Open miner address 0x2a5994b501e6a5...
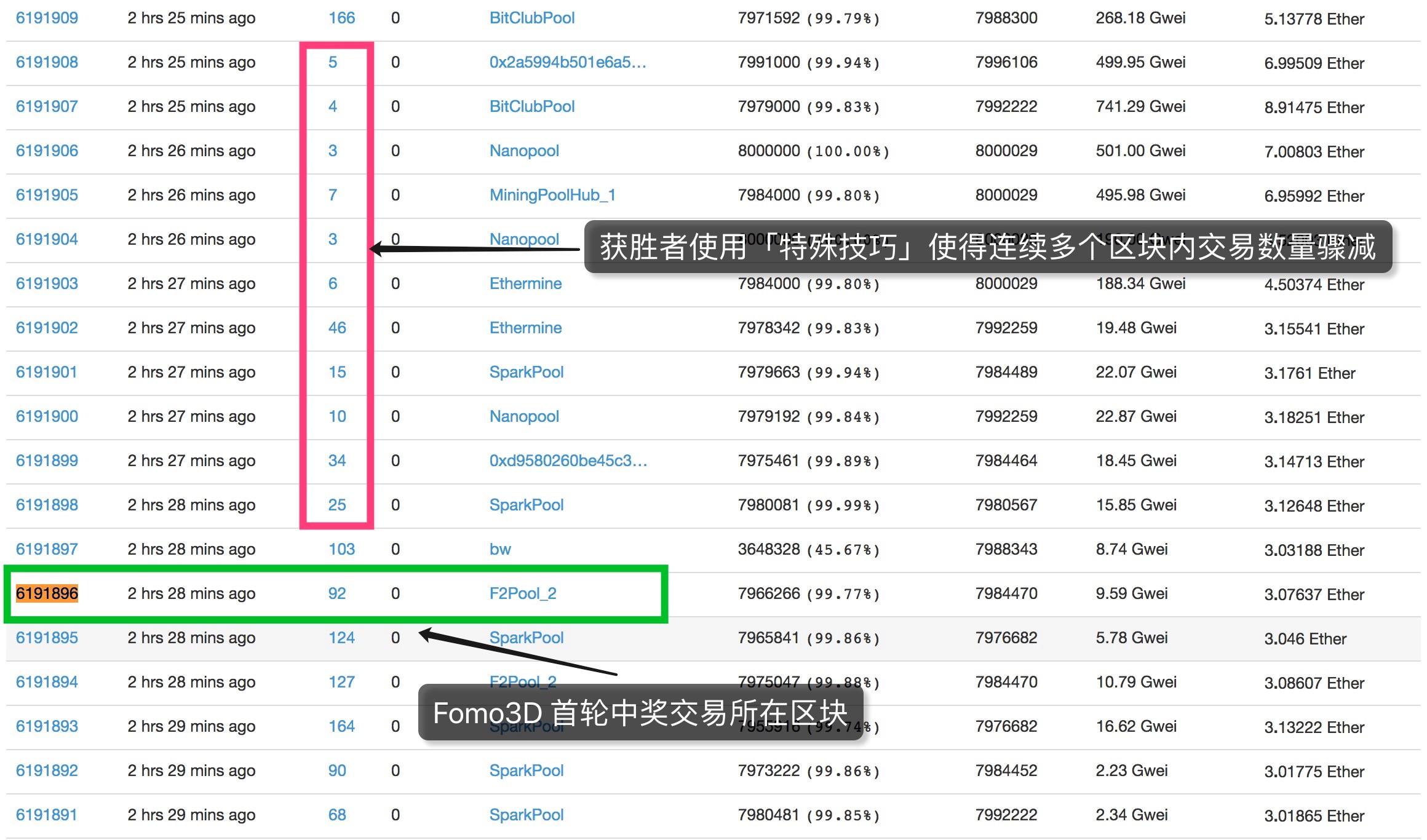Viewport: 1427px width, 840px height. [568, 62]
